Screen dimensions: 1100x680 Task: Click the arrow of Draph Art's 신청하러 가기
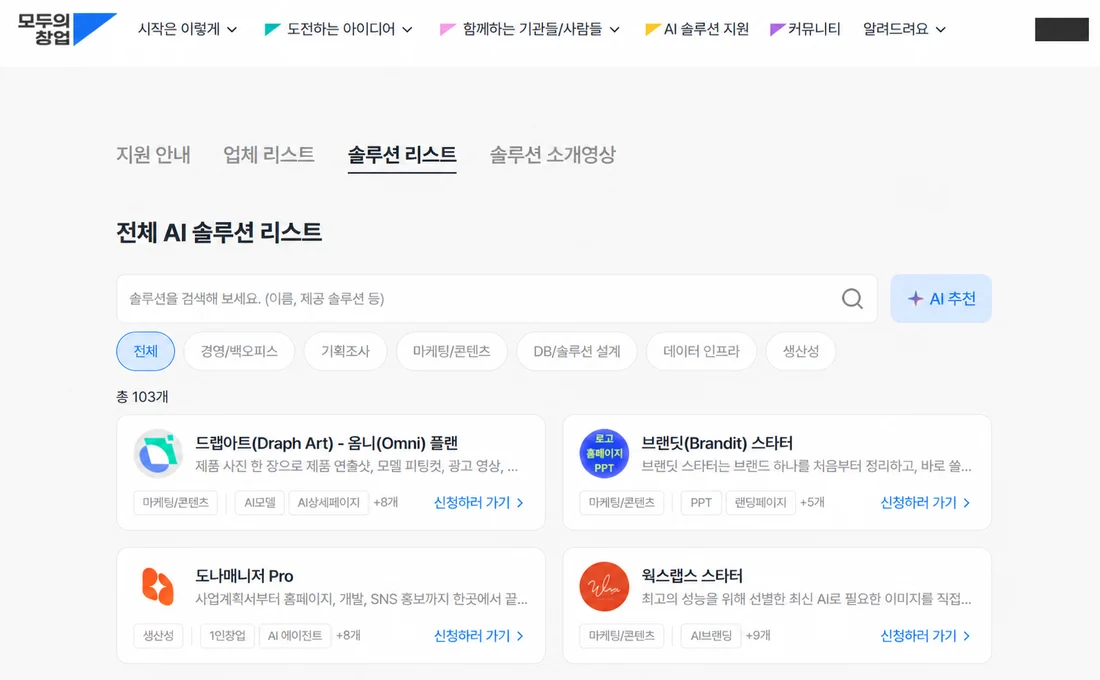520,502
